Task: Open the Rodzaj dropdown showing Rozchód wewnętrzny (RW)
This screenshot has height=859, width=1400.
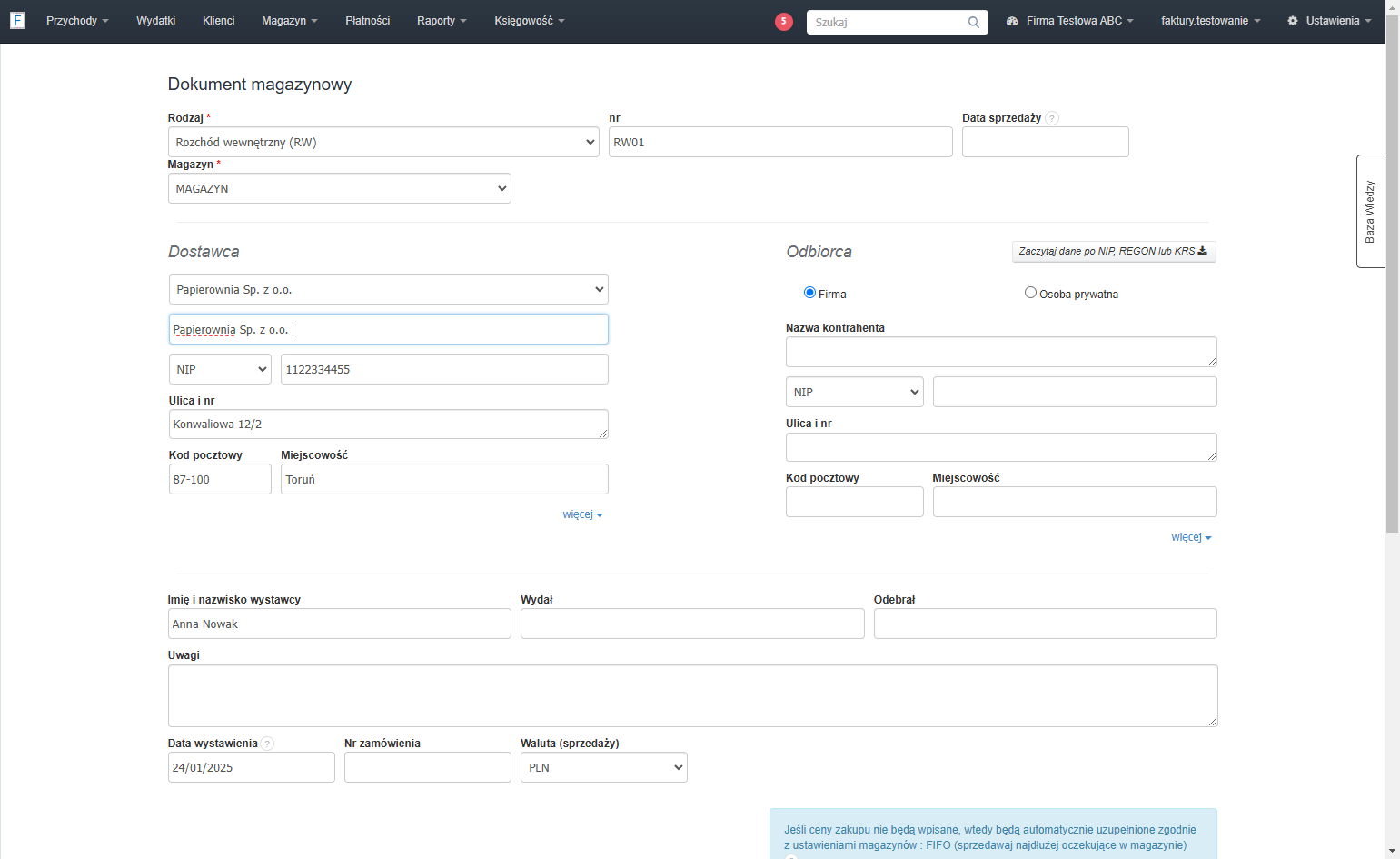Action: (383, 142)
